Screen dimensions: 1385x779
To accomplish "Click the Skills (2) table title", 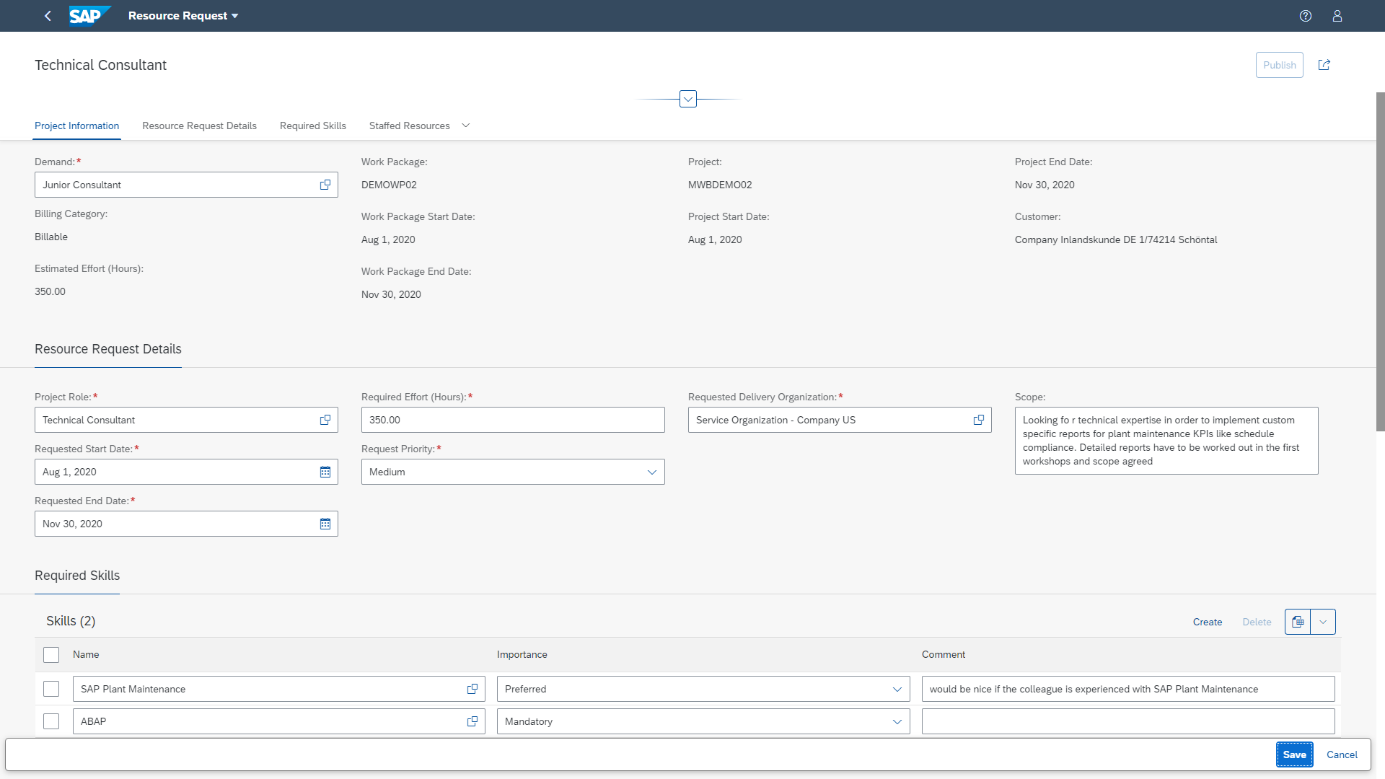I will [71, 621].
